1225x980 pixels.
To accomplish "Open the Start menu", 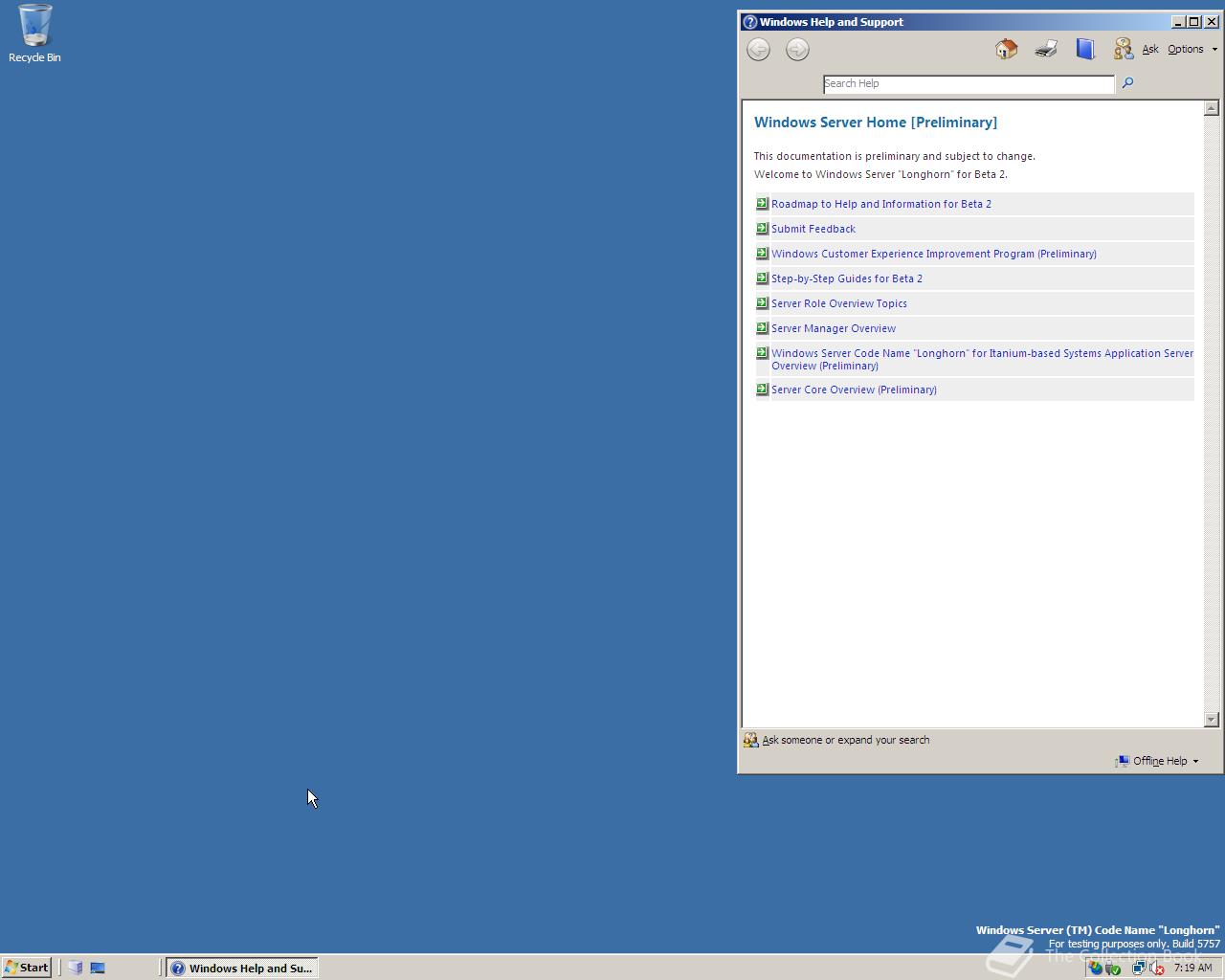I will click(x=26, y=968).
